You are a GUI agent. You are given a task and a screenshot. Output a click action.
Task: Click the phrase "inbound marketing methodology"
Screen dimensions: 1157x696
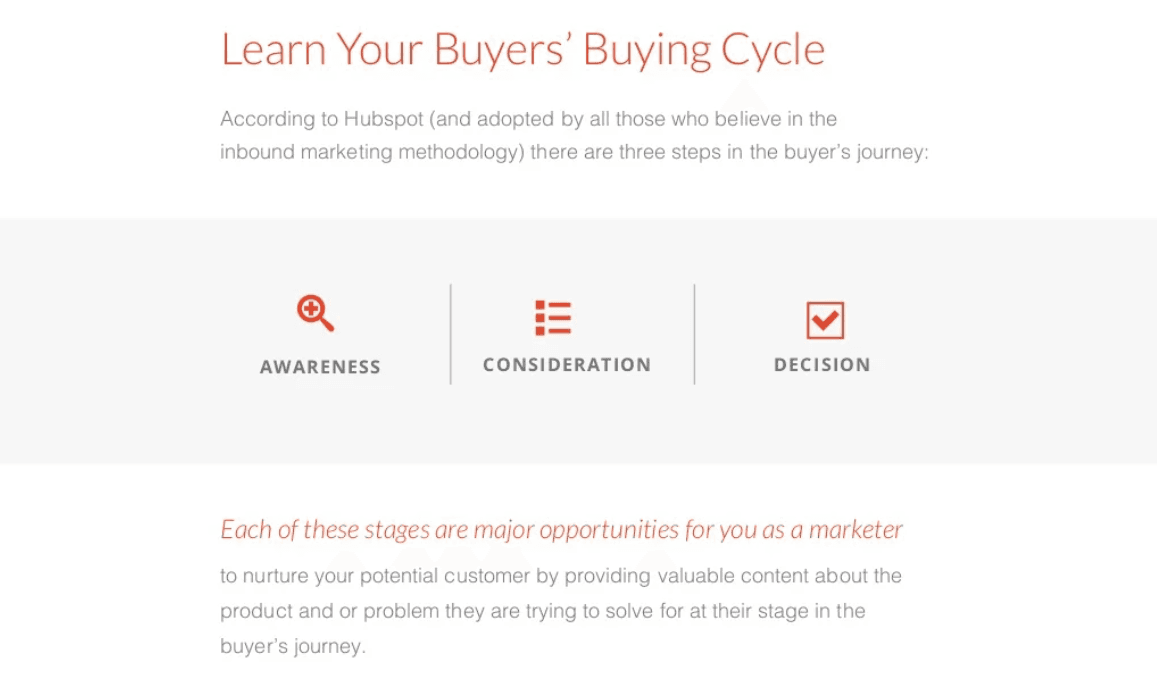point(372,153)
